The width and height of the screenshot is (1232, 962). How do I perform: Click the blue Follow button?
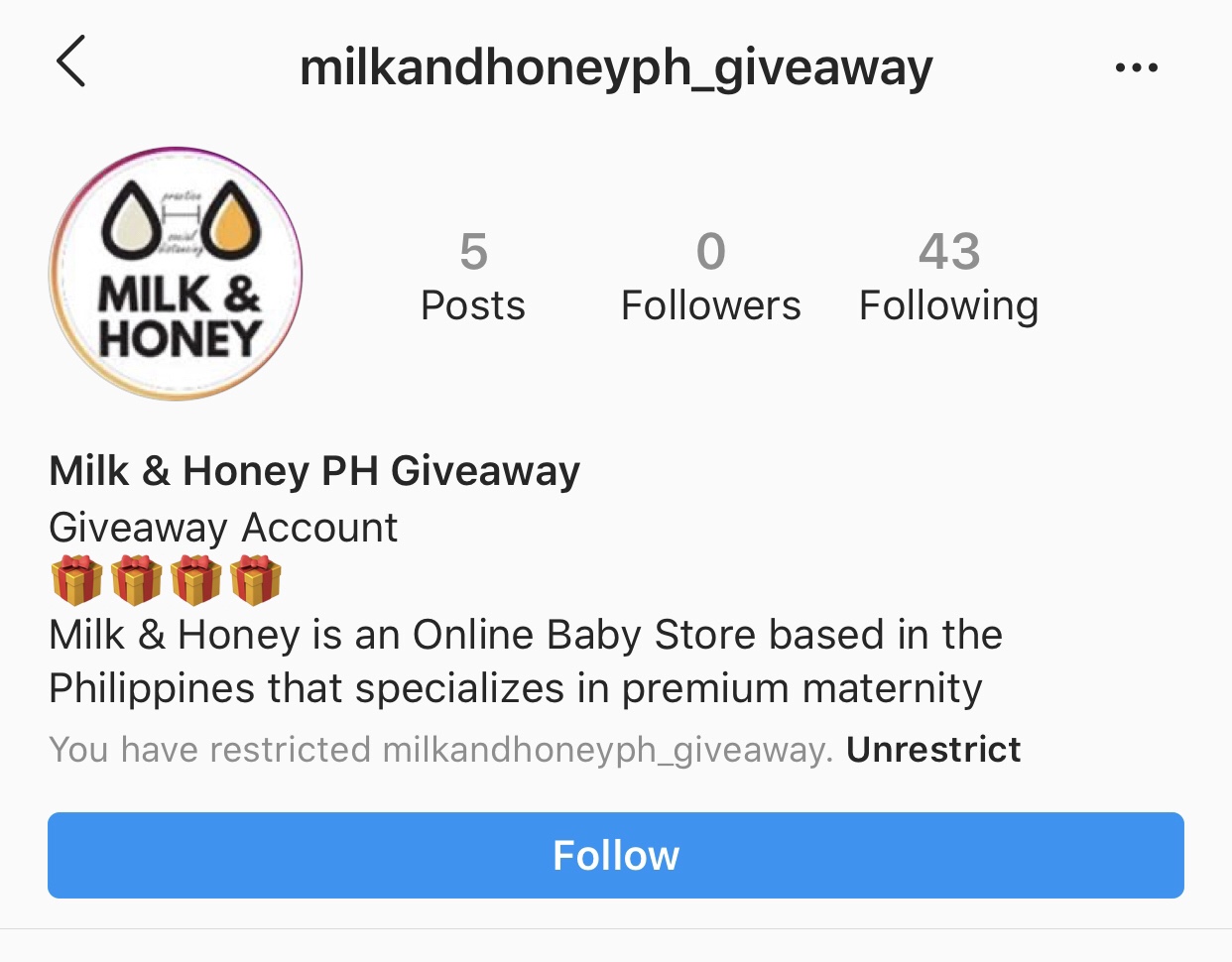[616, 855]
